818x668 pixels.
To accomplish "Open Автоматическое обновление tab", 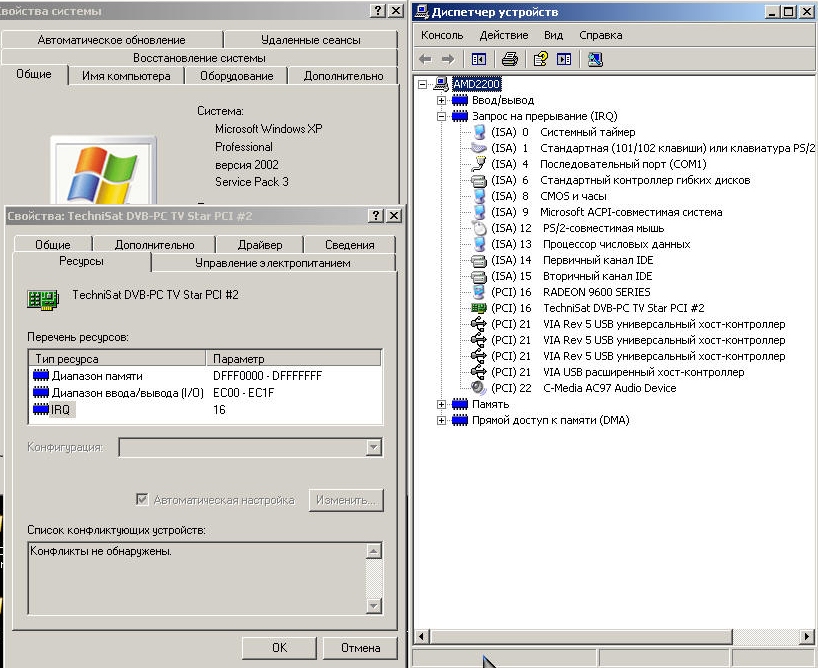I will pos(112,40).
